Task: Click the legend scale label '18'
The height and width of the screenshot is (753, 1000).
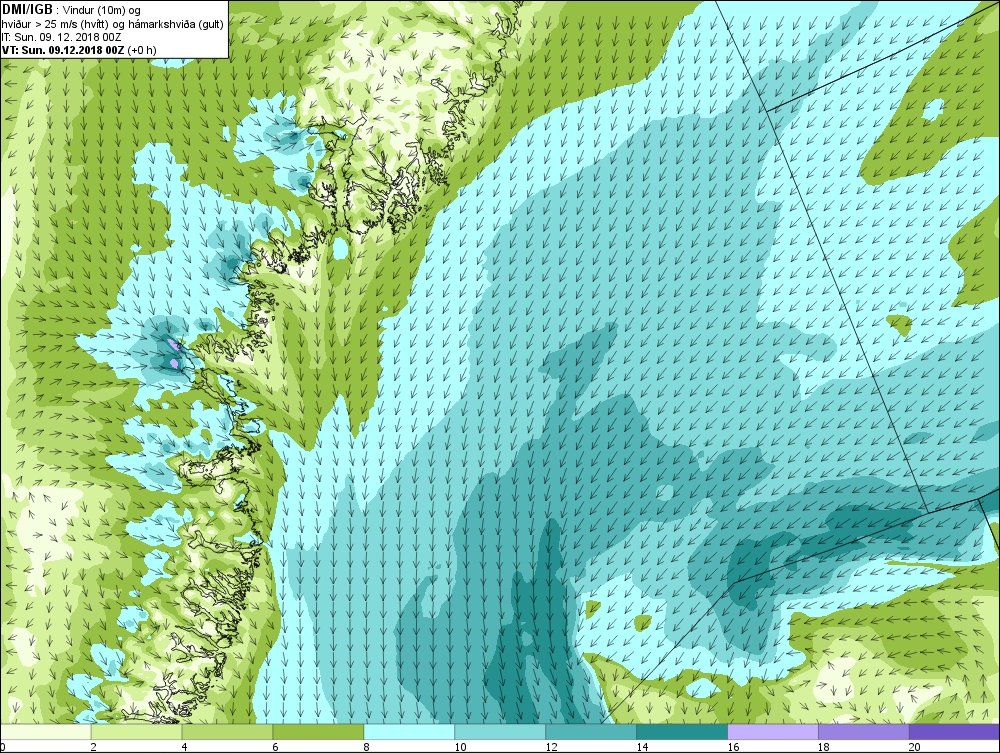Action: (824, 747)
